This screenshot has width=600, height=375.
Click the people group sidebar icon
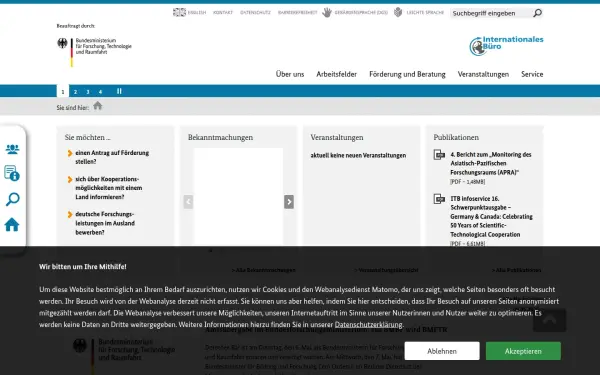coord(12,149)
